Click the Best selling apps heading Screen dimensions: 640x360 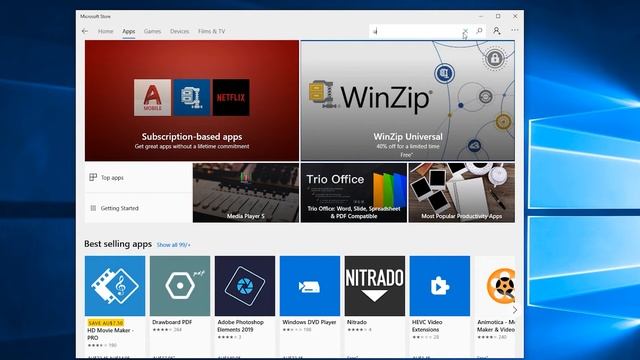118,244
